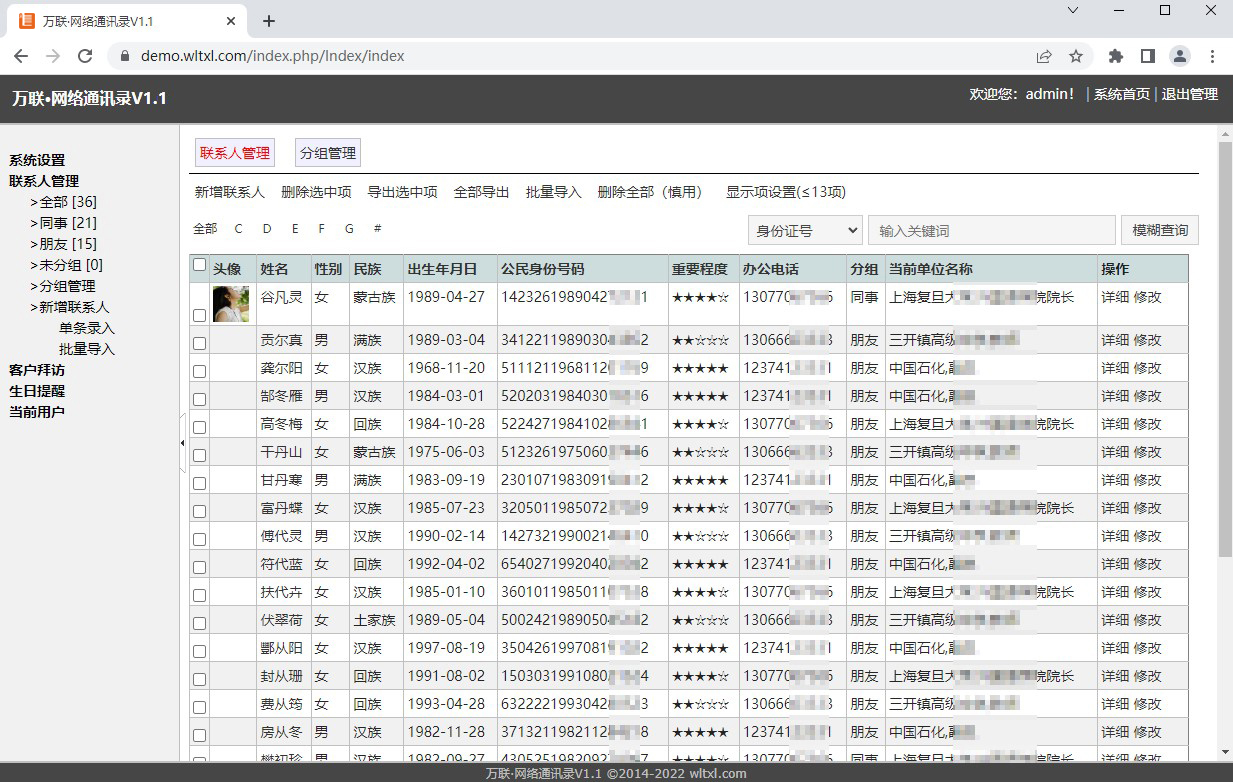Click 删除选中项 to delete selected contacts
This screenshot has height=782, width=1233.
click(317, 191)
